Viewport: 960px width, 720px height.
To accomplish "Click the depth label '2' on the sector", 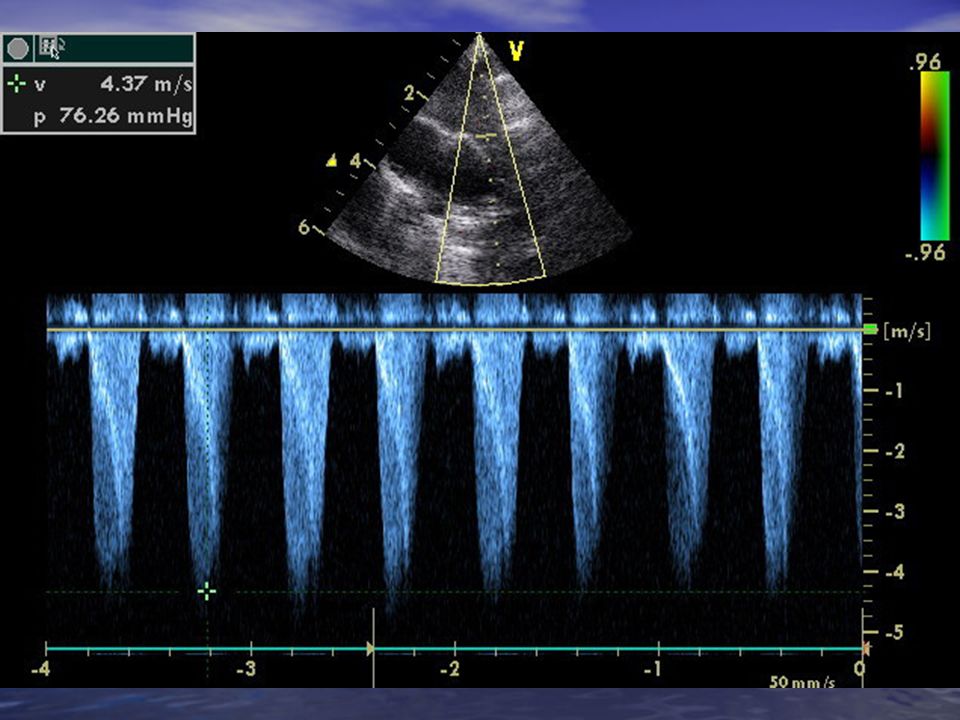I will click(x=410, y=93).
